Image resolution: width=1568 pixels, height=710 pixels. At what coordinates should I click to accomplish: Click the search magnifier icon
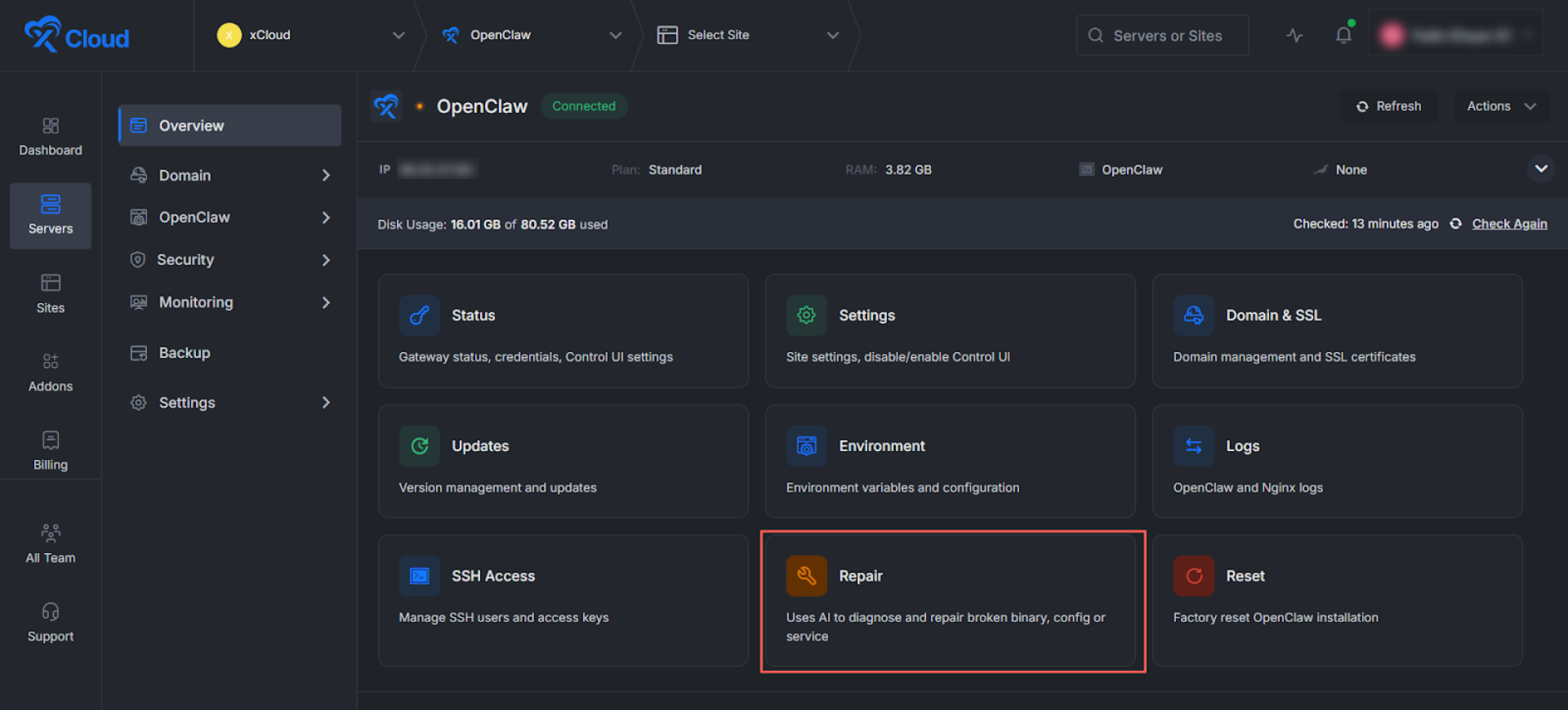click(x=1096, y=35)
